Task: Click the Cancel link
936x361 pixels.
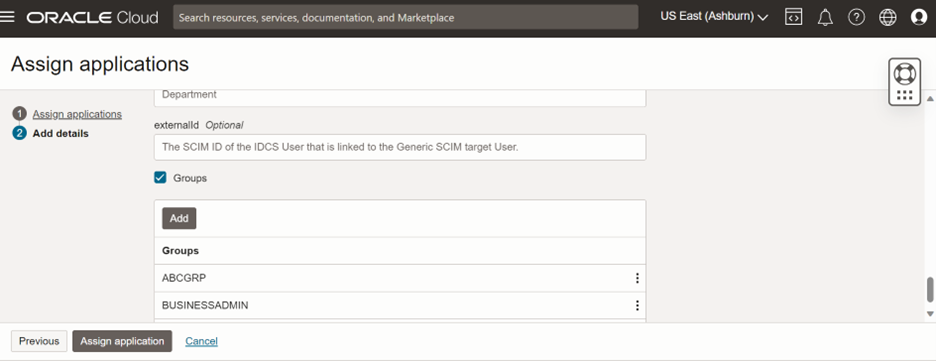Action: pyautogui.click(x=201, y=341)
